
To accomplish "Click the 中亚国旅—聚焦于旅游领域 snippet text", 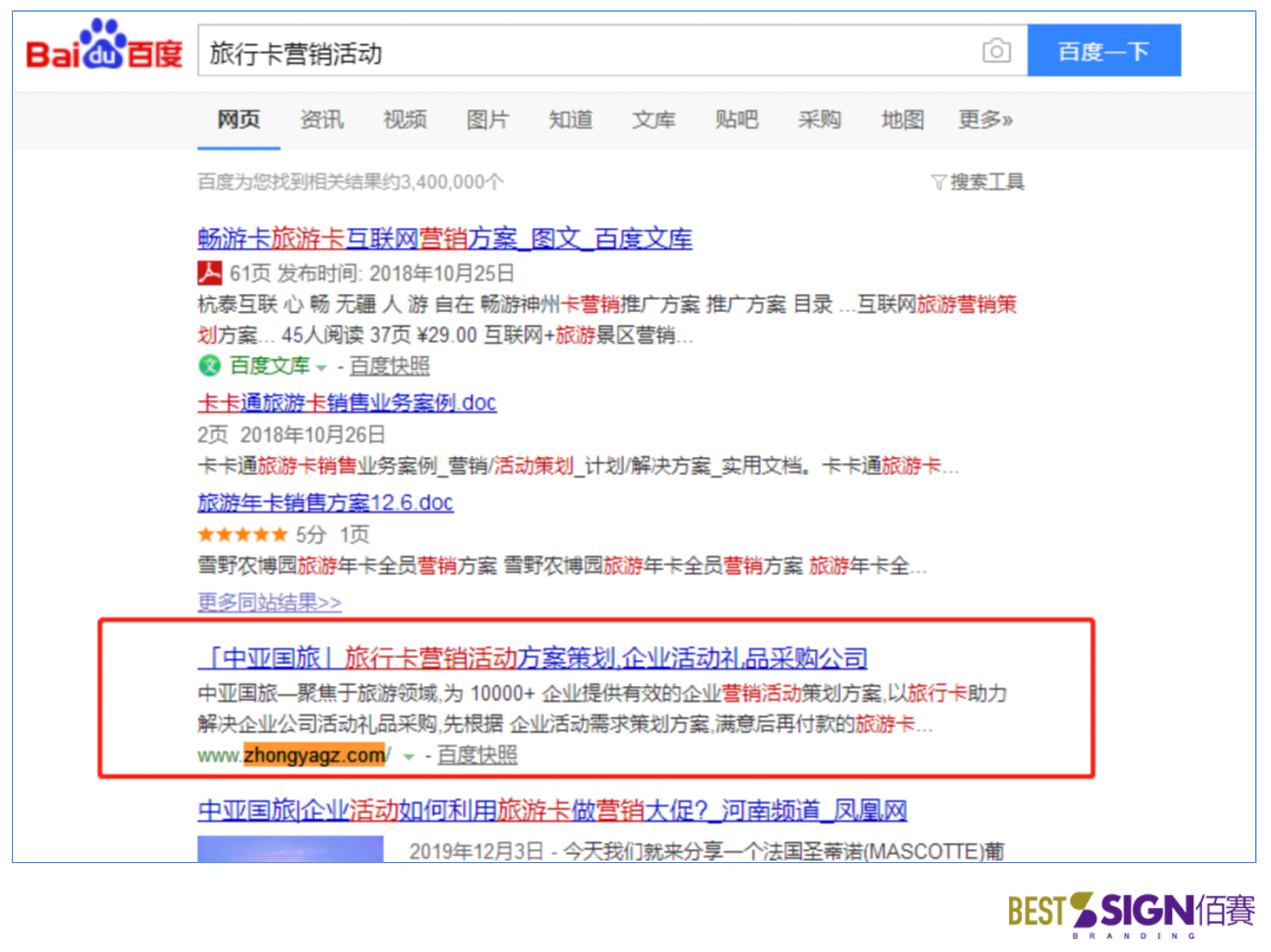I will tap(602, 708).
